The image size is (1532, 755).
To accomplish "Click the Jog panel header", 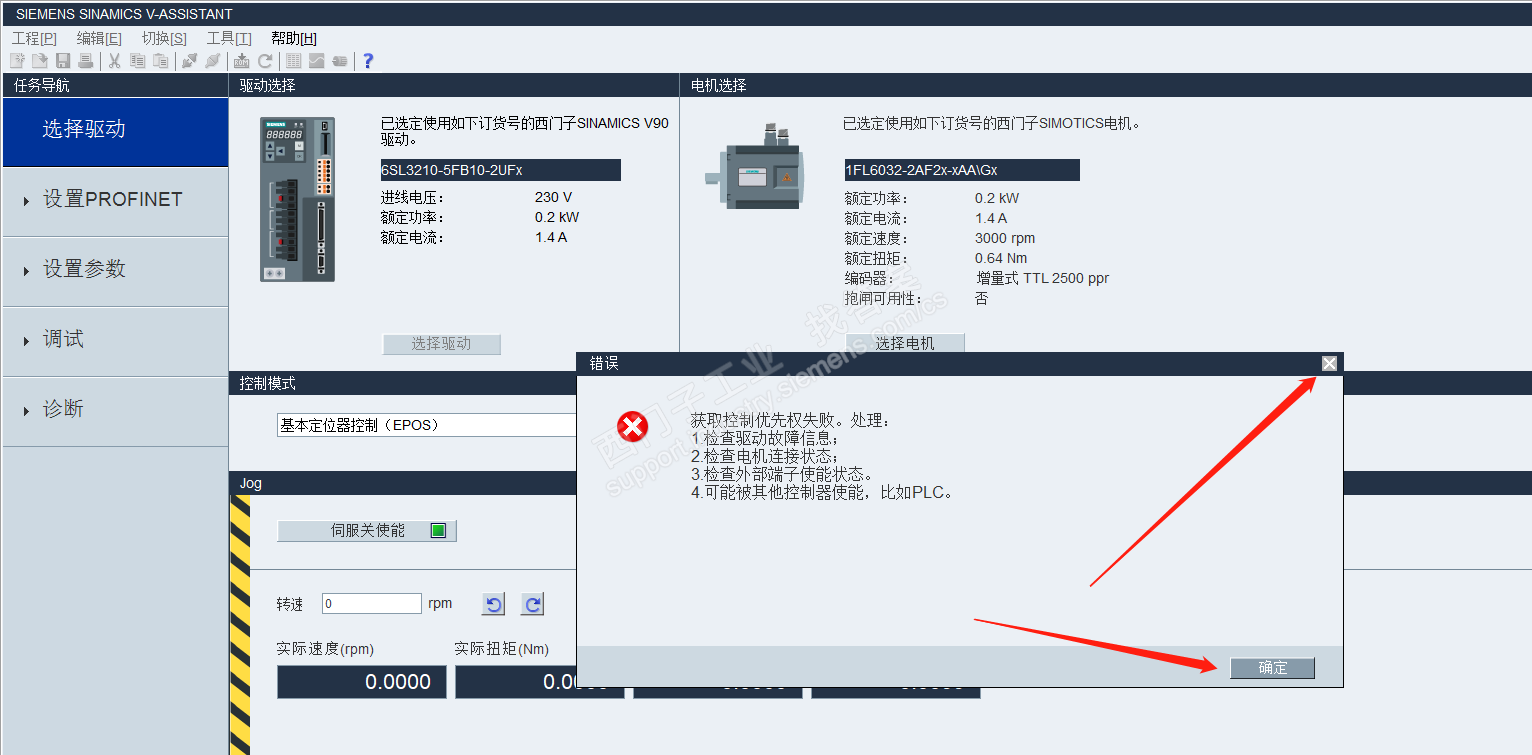I will [x=403, y=484].
